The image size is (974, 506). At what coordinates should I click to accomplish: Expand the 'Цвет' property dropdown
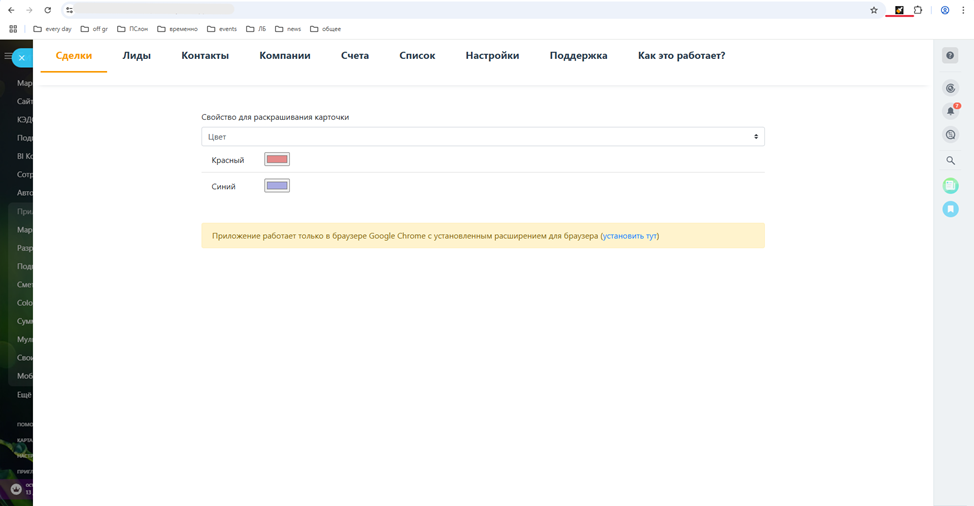click(x=483, y=137)
